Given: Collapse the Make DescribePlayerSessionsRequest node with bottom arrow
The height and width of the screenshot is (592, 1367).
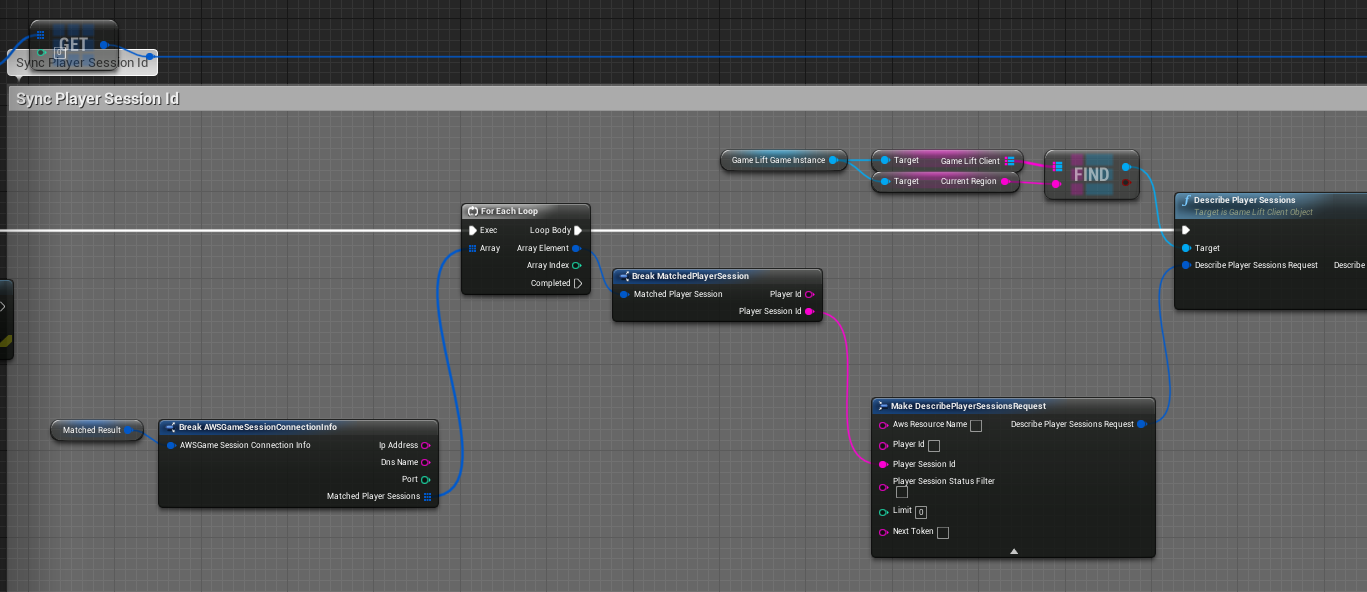Looking at the screenshot, I should click(x=1013, y=551).
